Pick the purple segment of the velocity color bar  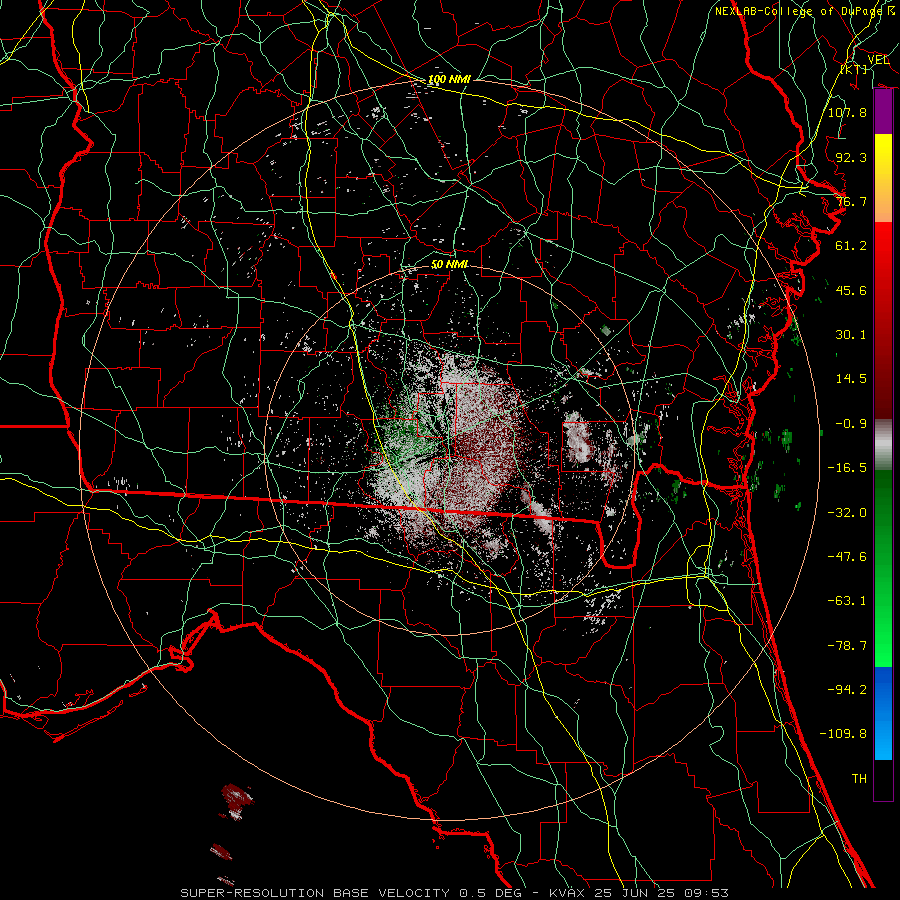click(x=883, y=112)
